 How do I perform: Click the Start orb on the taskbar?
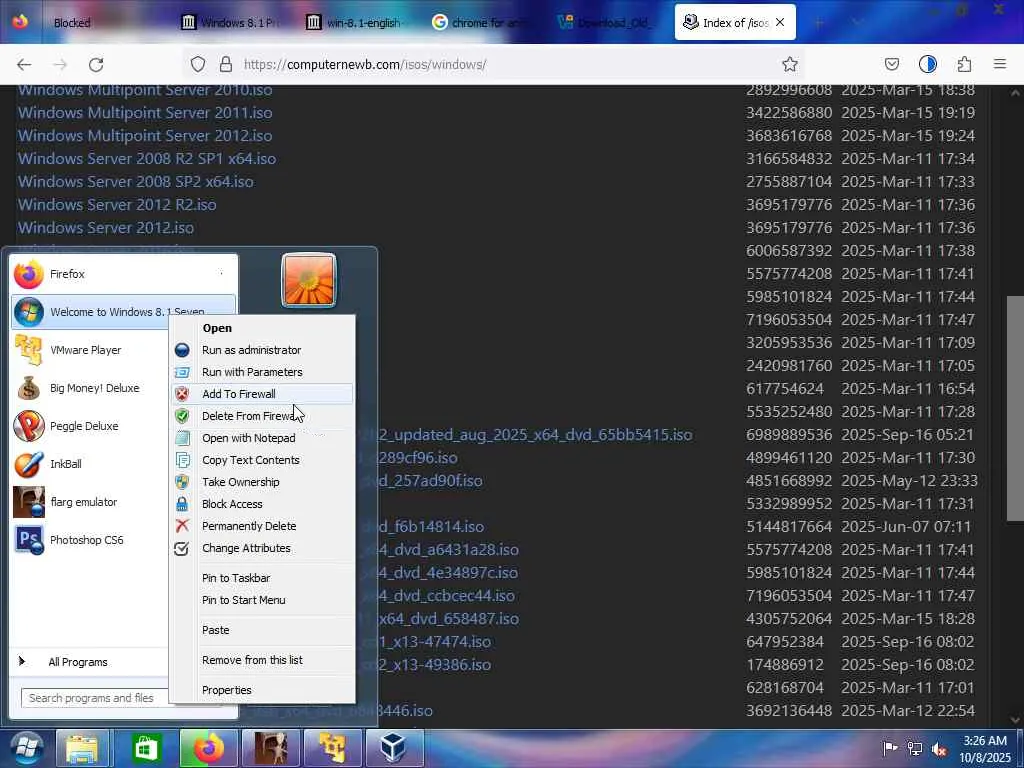coord(26,748)
